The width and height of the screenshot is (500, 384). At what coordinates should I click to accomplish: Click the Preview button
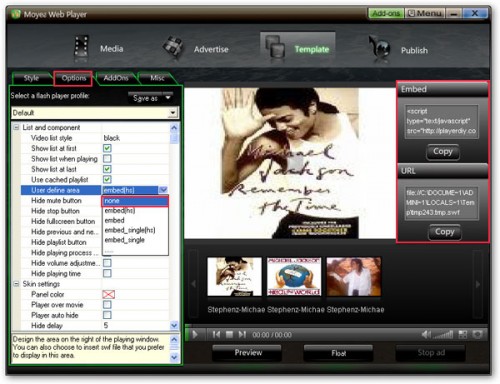click(x=248, y=353)
